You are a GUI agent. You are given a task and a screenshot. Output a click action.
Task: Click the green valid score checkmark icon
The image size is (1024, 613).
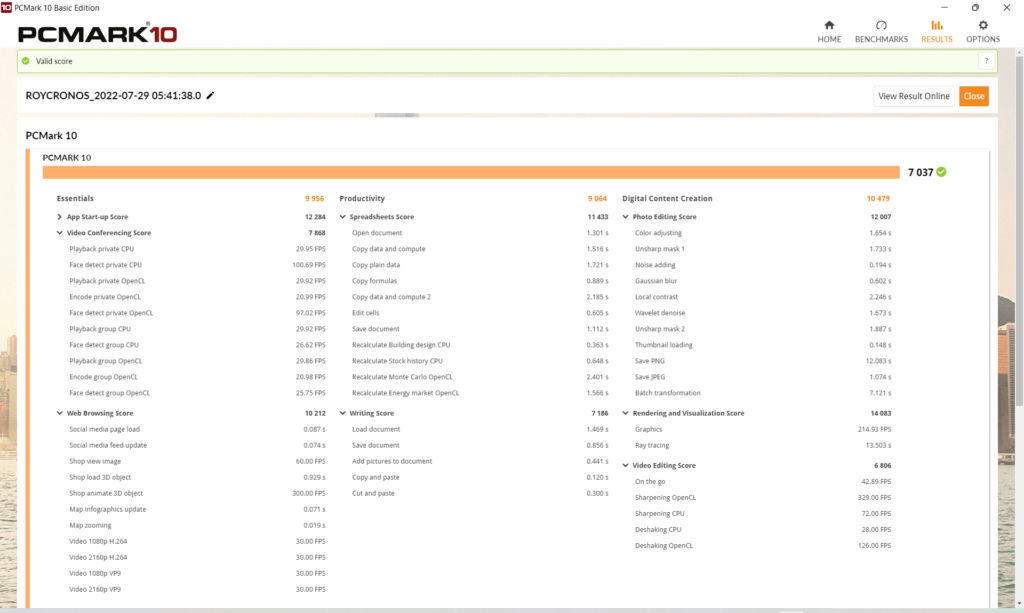(25, 61)
